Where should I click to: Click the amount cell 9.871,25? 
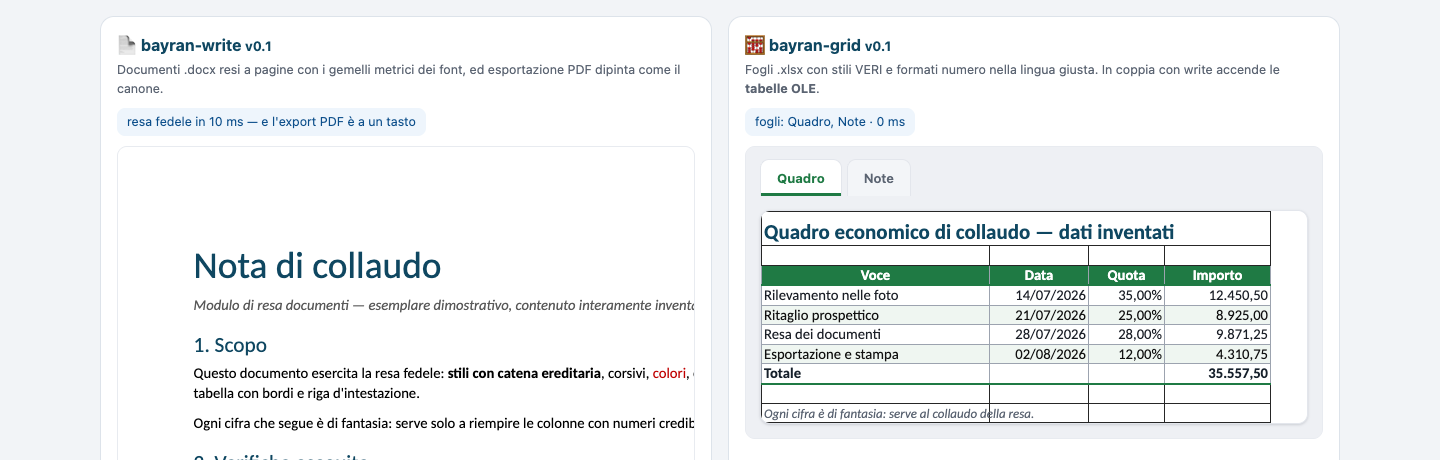pyautogui.click(x=1217, y=334)
